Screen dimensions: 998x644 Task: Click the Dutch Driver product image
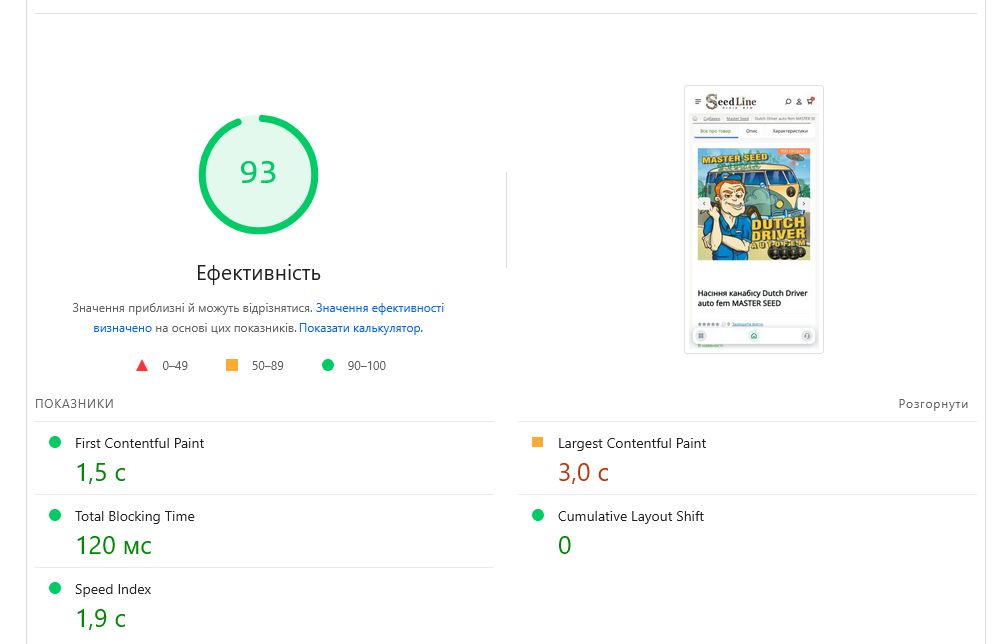[754, 204]
